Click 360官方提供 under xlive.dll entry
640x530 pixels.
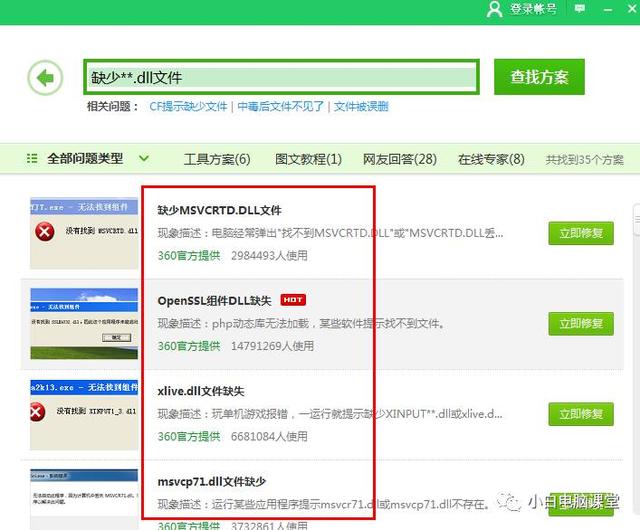(x=189, y=436)
